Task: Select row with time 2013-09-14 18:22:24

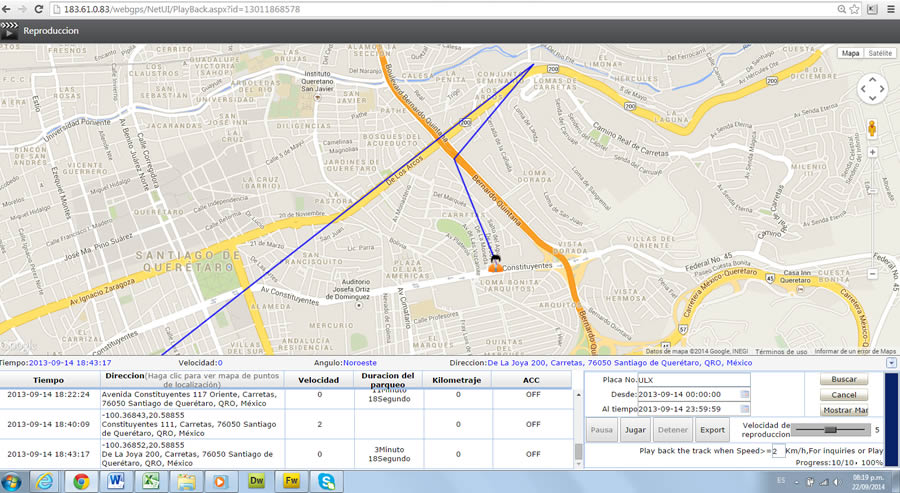Action: pos(286,399)
